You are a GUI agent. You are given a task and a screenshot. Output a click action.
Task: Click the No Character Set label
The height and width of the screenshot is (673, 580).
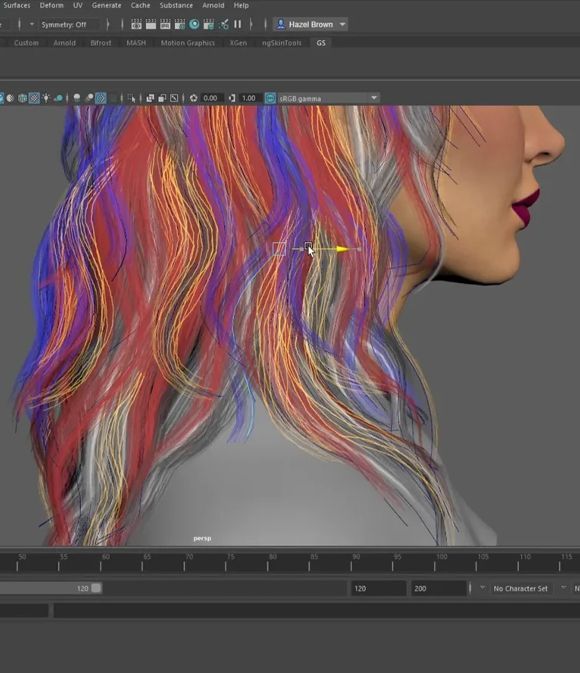click(x=520, y=588)
